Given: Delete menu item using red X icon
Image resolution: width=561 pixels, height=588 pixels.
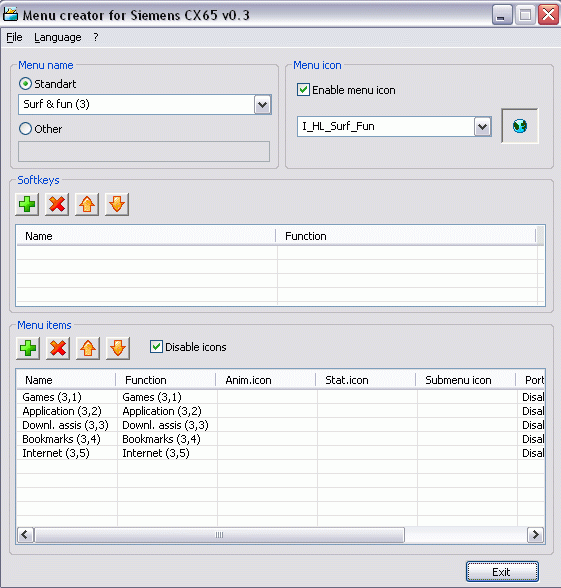Looking at the screenshot, I should (58, 348).
